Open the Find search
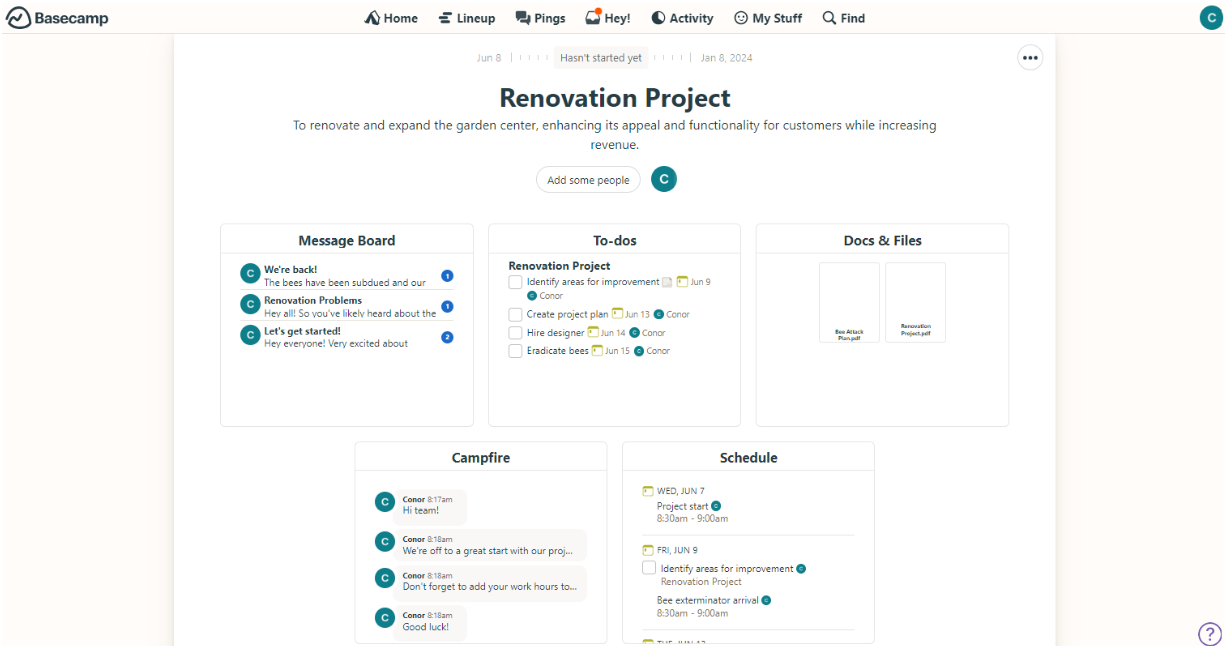This screenshot has height=646, width=1225. tap(843, 18)
